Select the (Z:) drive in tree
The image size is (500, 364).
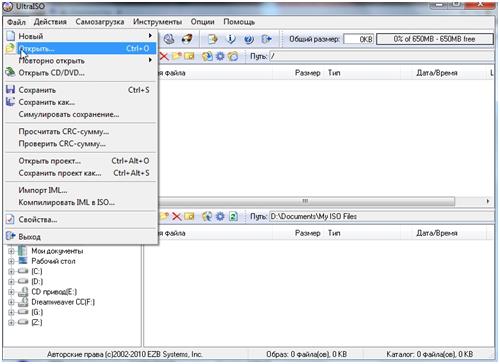click(x=37, y=322)
